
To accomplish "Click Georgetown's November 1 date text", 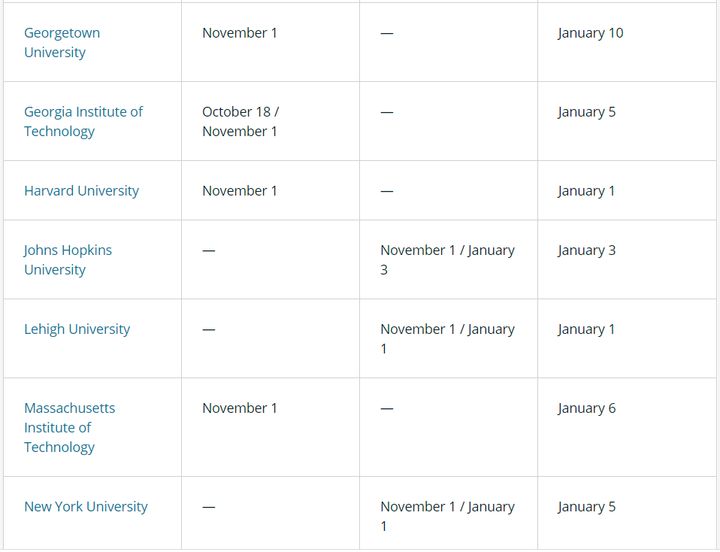I will [x=240, y=33].
